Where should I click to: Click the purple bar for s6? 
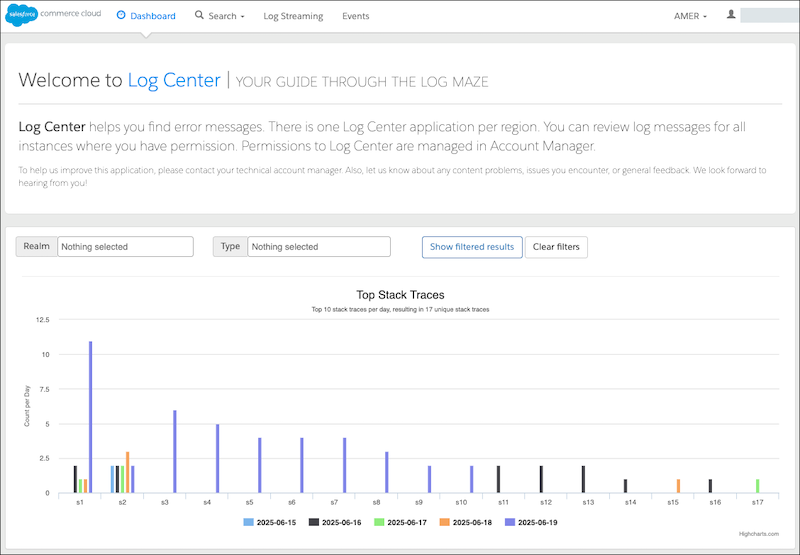302,466
